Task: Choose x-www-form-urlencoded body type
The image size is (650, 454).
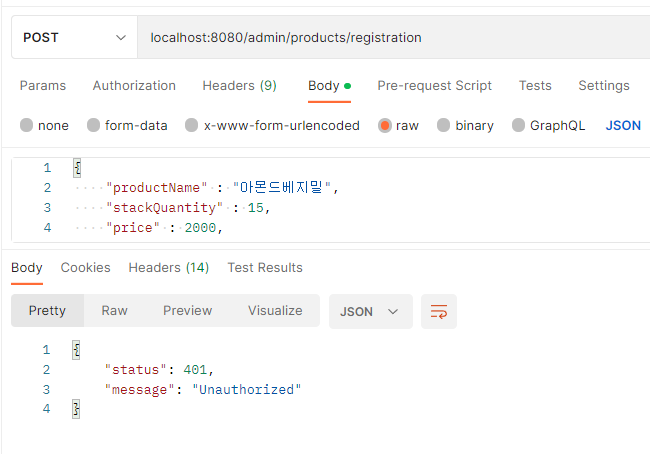Action: [x=272, y=125]
